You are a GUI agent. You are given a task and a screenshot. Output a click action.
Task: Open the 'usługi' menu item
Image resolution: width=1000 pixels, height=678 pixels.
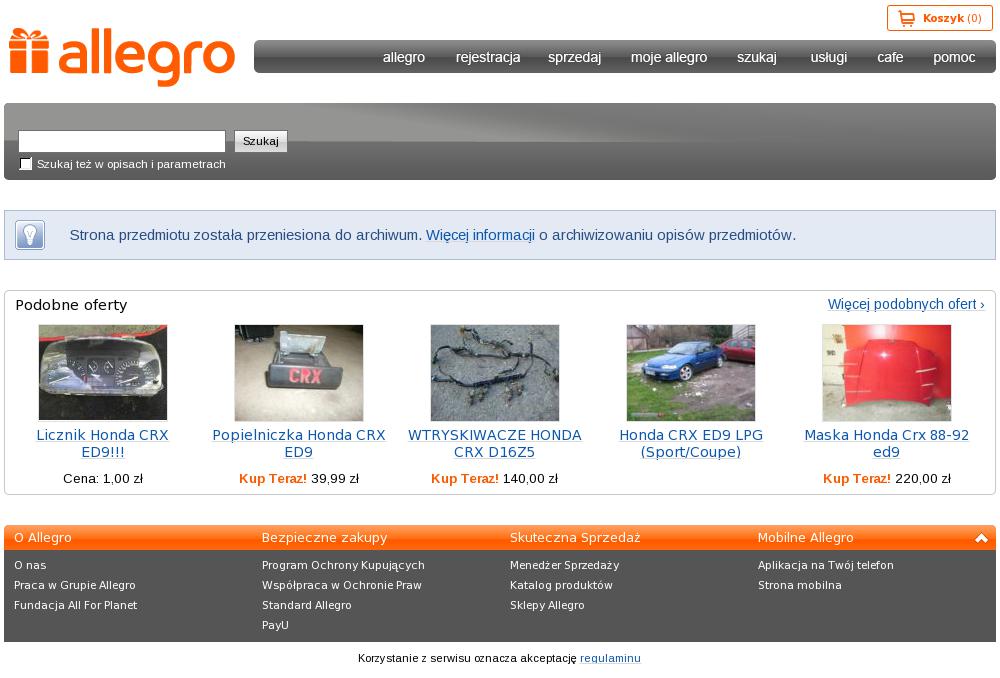828,57
